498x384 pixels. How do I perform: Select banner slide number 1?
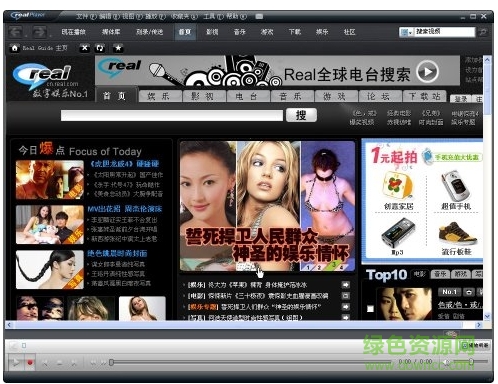[308, 267]
